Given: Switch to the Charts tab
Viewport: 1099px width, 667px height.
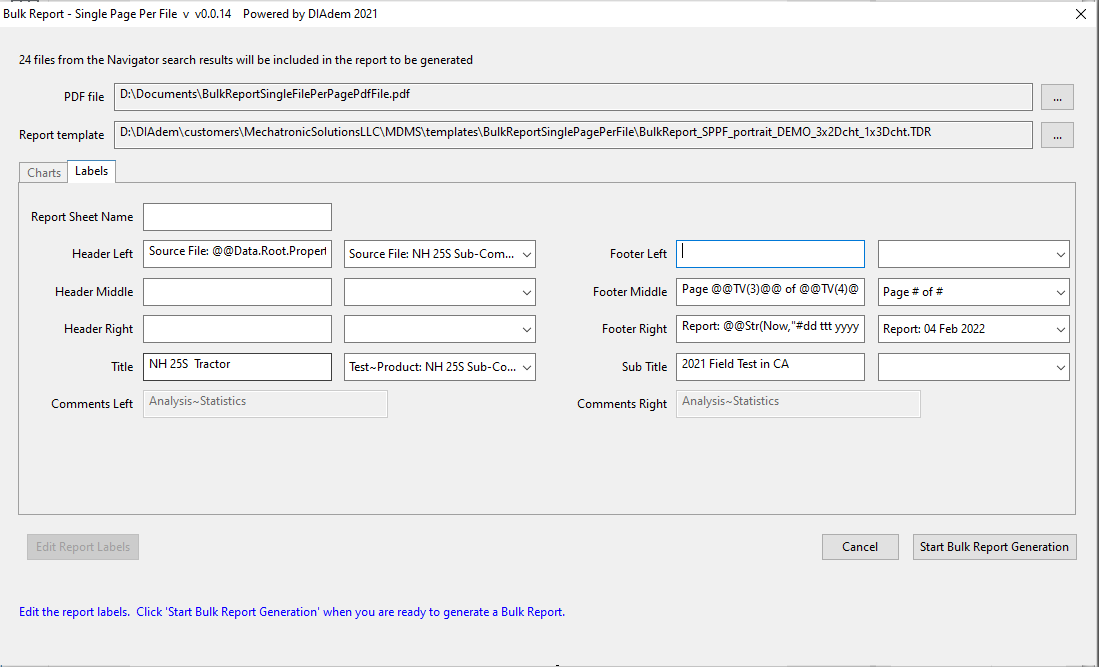Looking at the screenshot, I should click(x=44, y=173).
